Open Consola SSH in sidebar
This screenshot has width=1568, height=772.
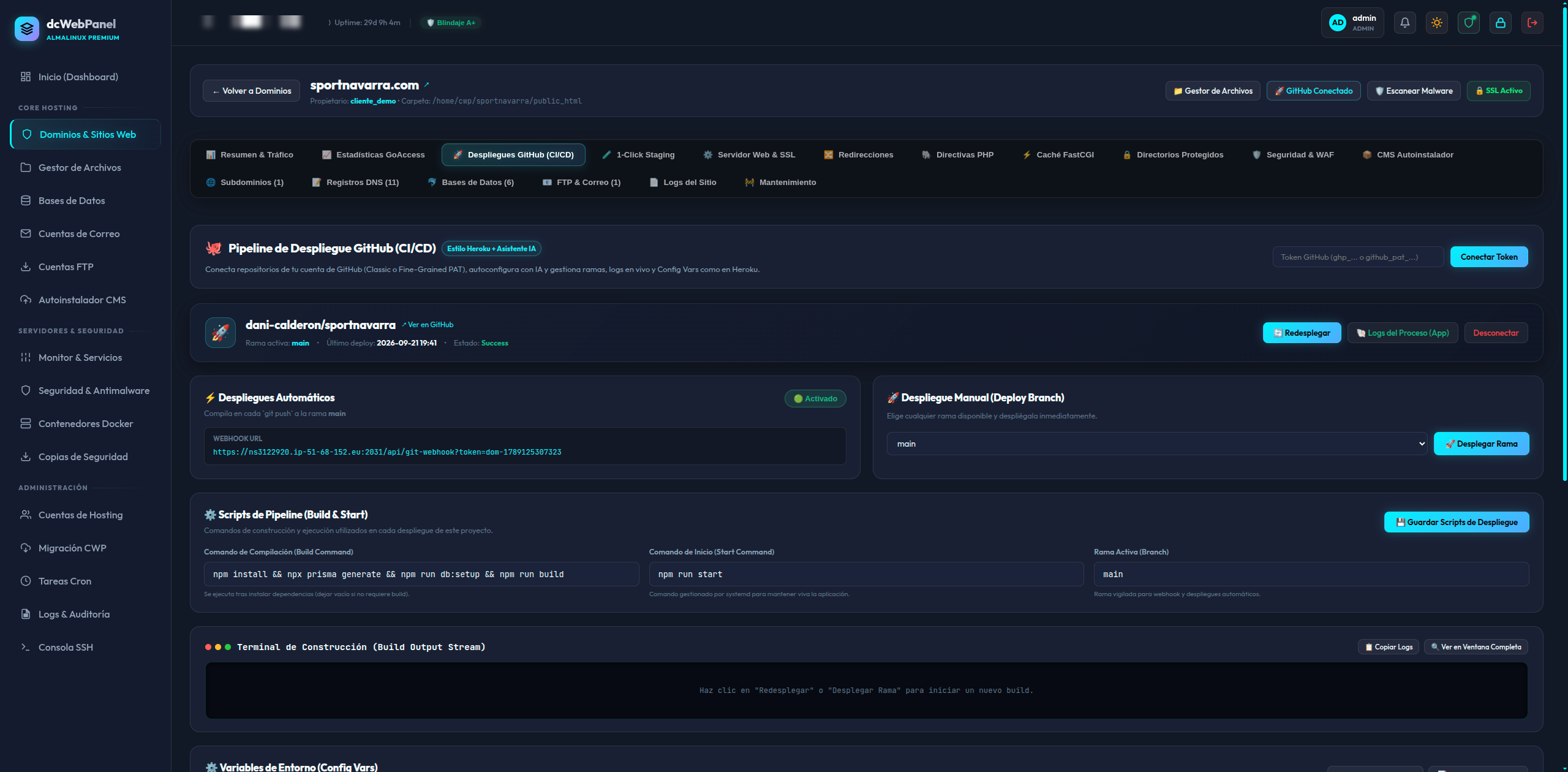85,647
